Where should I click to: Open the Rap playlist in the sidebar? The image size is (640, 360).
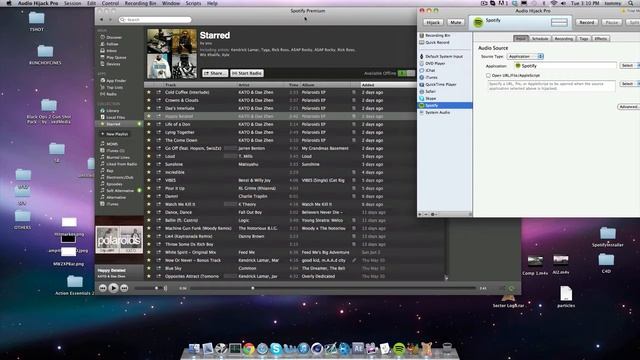click(x=110, y=171)
